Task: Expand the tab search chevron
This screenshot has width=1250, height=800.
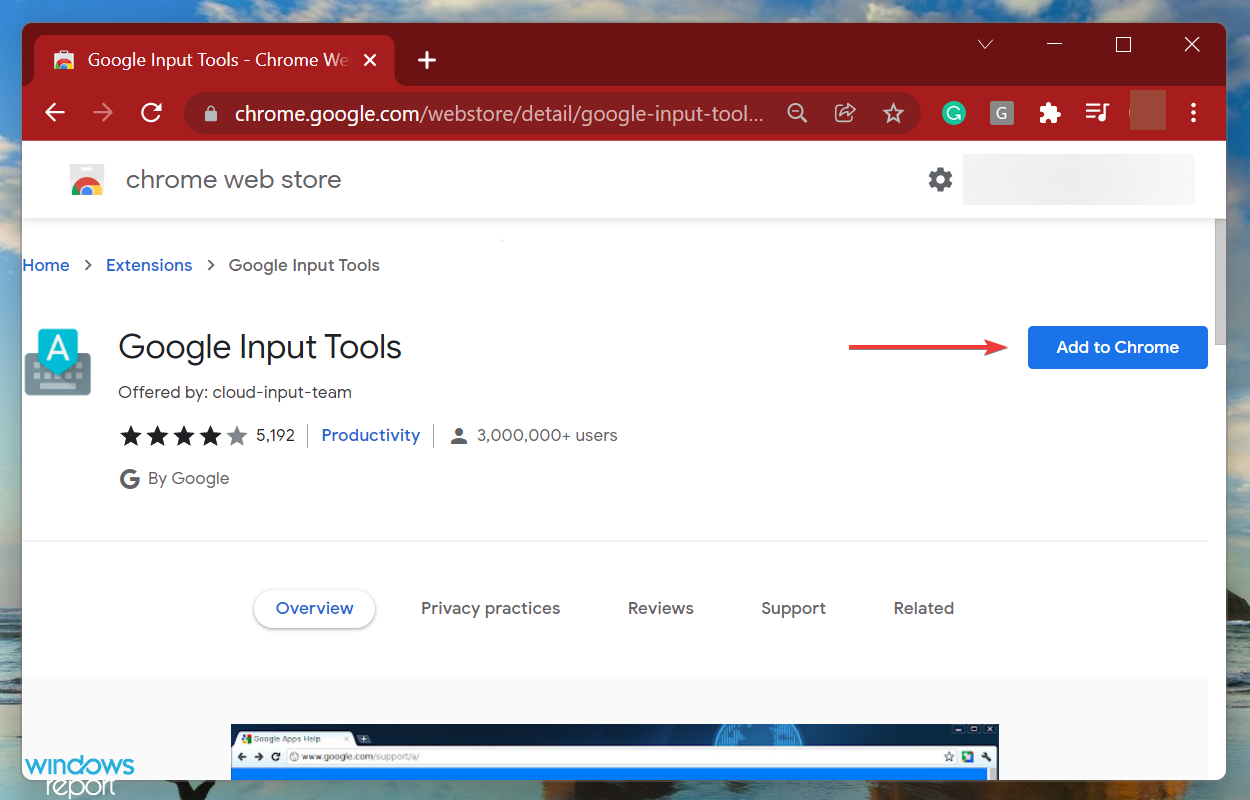Action: click(985, 45)
